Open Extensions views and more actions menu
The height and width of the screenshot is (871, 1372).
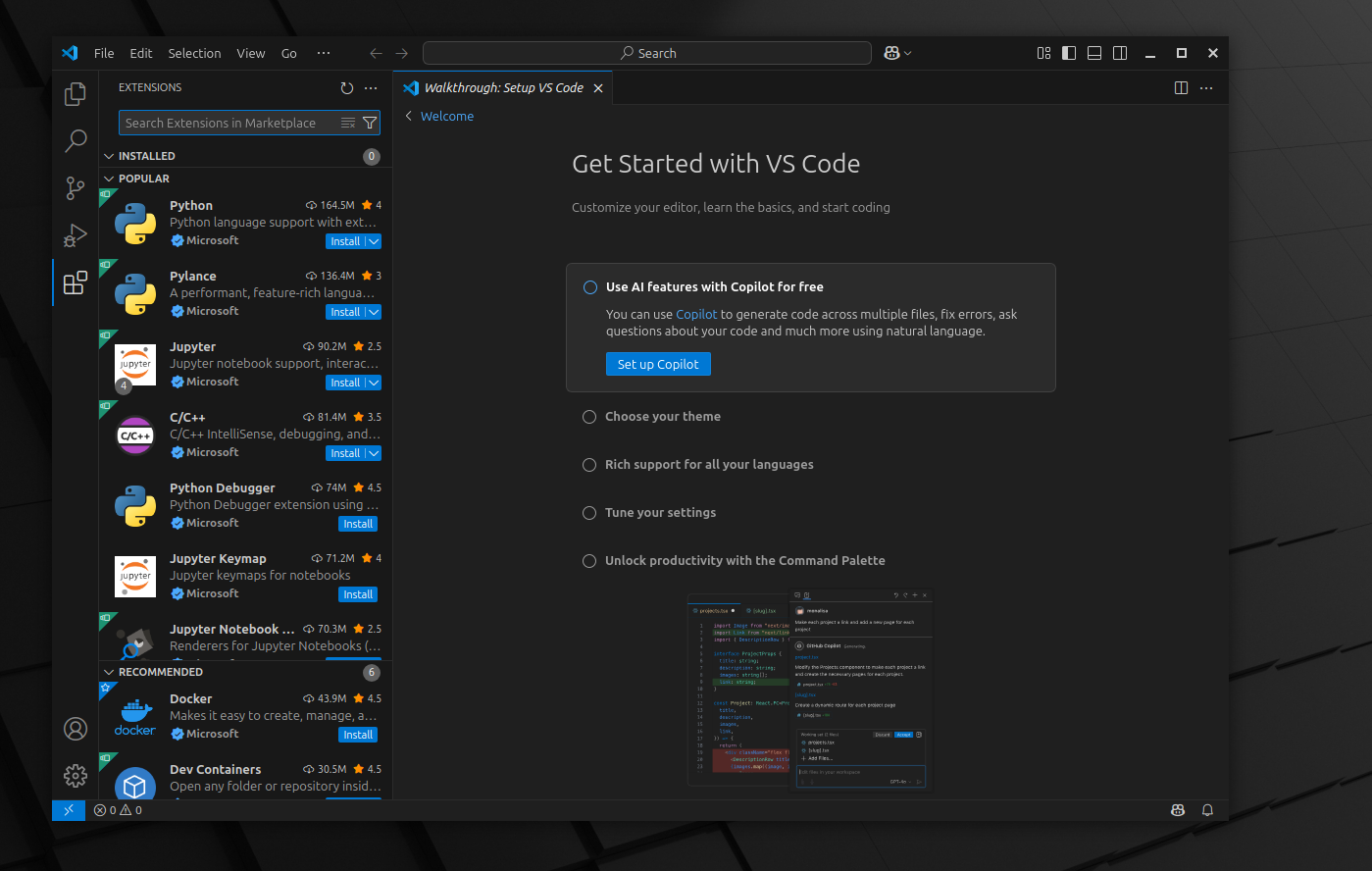(x=371, y=88)
